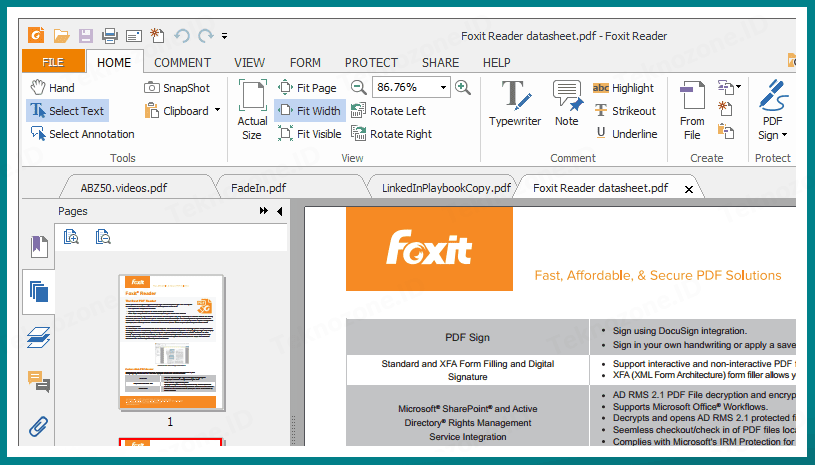Close the Foxit Reader datasheet.pdf tab
815x465 pixels.
[689, 190]
